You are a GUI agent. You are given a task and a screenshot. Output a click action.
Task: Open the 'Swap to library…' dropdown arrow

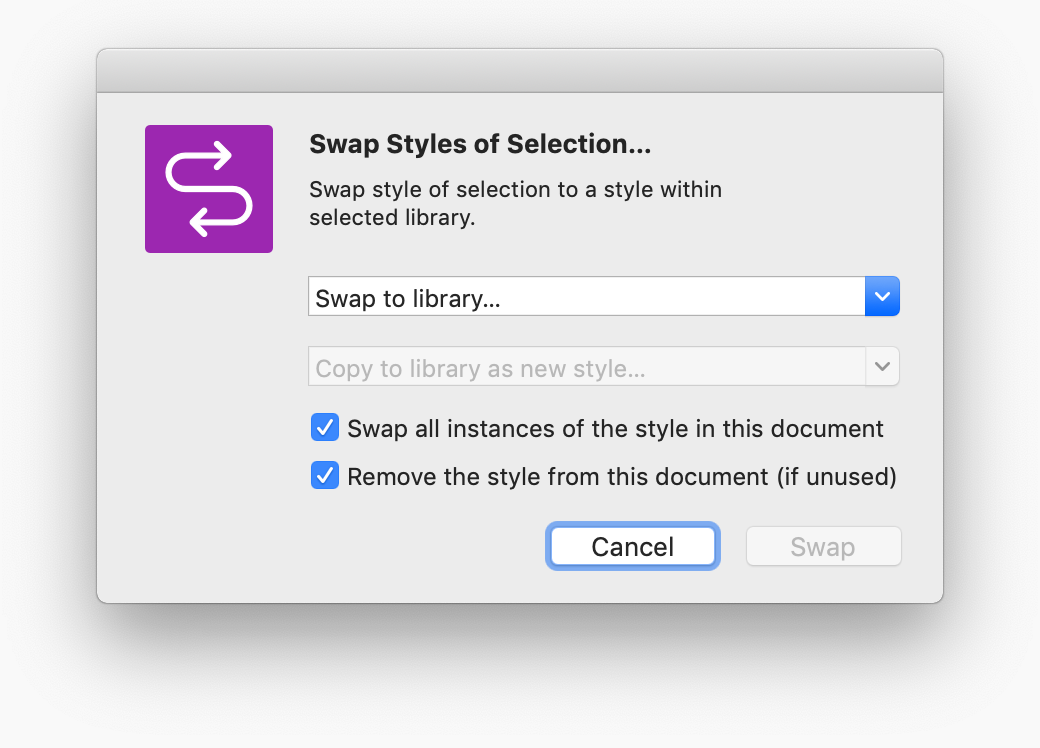pyautogui.click(x=882, y=296)
